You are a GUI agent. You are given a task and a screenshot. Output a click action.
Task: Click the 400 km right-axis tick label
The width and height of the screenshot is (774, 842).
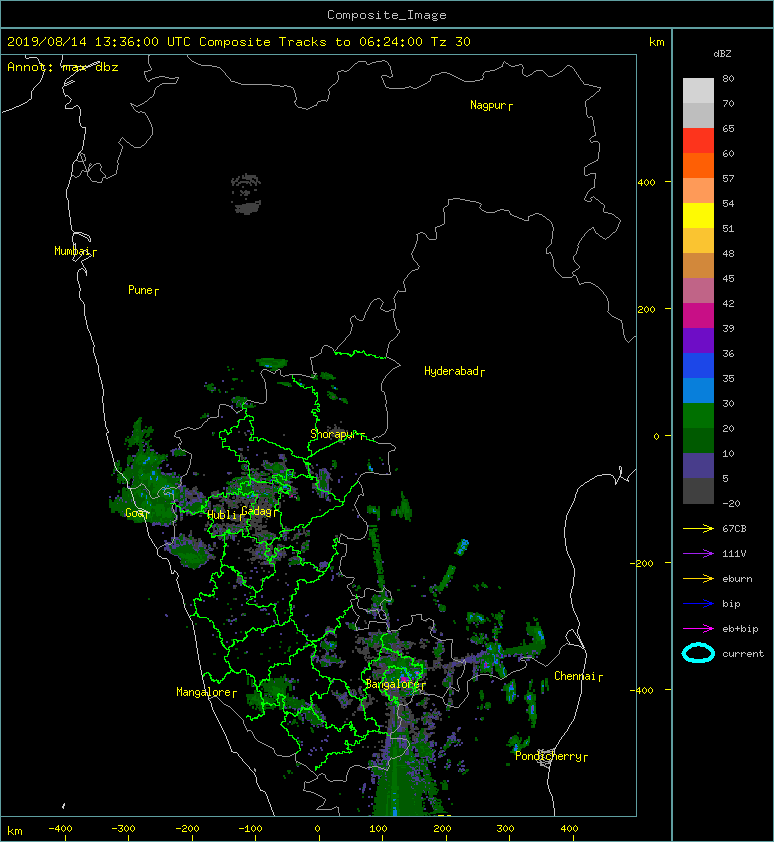(x=647, y=183)
